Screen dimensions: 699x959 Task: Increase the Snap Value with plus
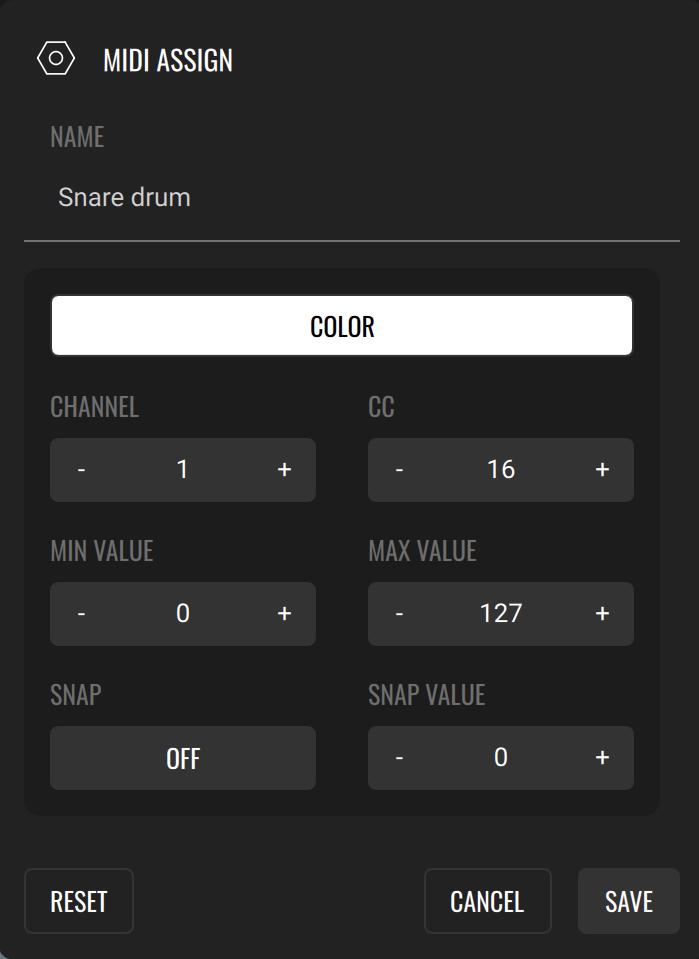pyautogui.click(x=602, y=758)
